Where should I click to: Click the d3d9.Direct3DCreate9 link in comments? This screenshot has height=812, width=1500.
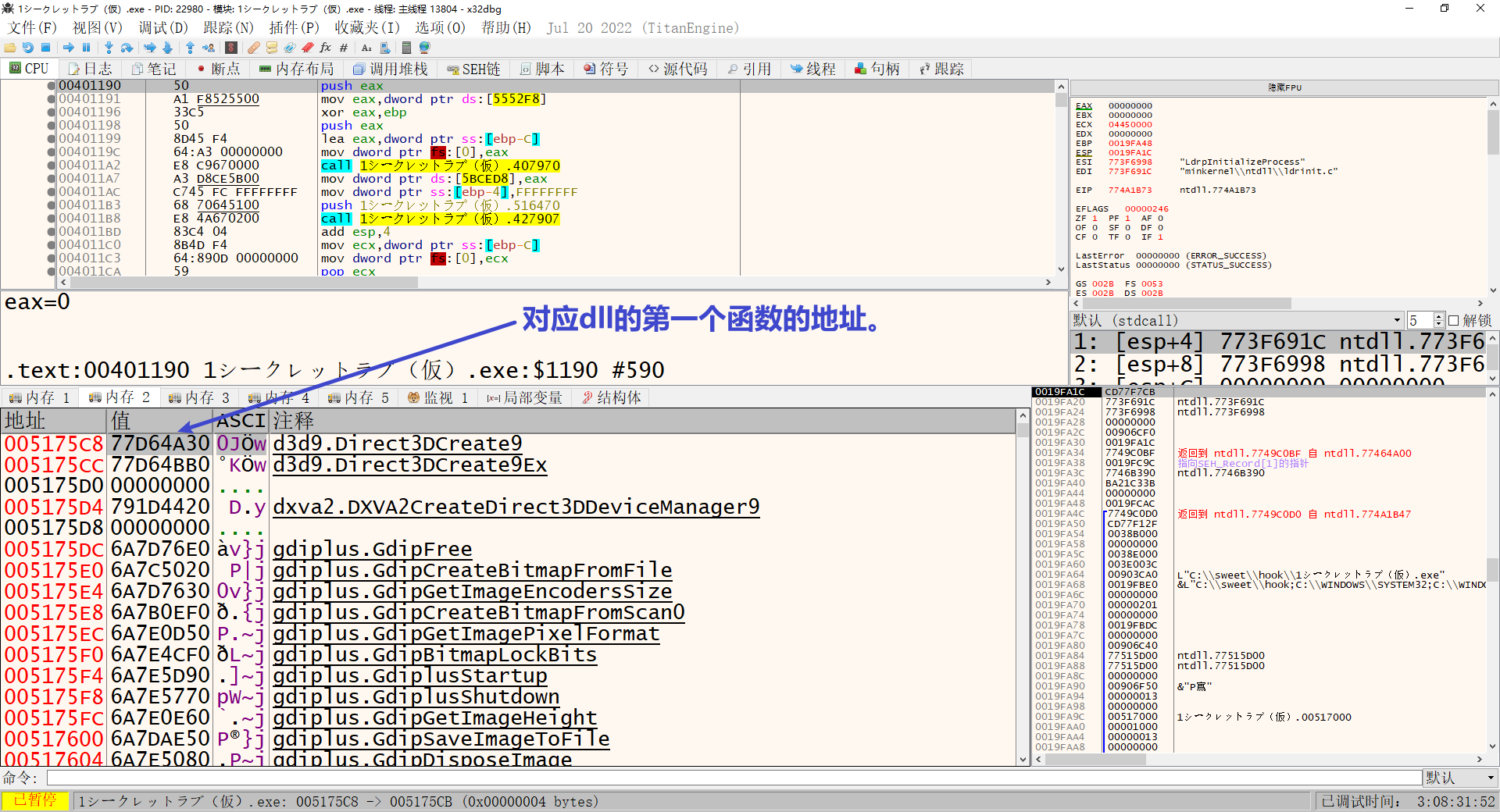coord(397,443)
